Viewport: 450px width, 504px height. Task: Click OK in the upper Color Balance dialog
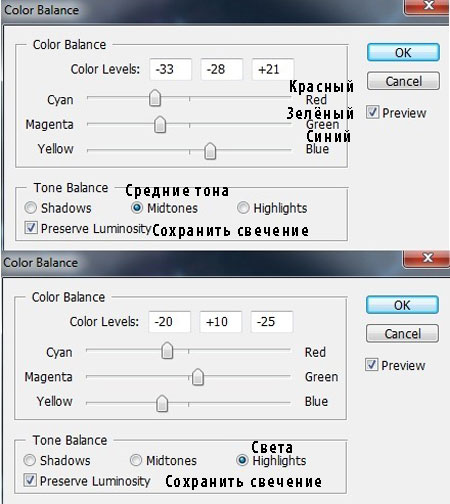tap(403, 52)
